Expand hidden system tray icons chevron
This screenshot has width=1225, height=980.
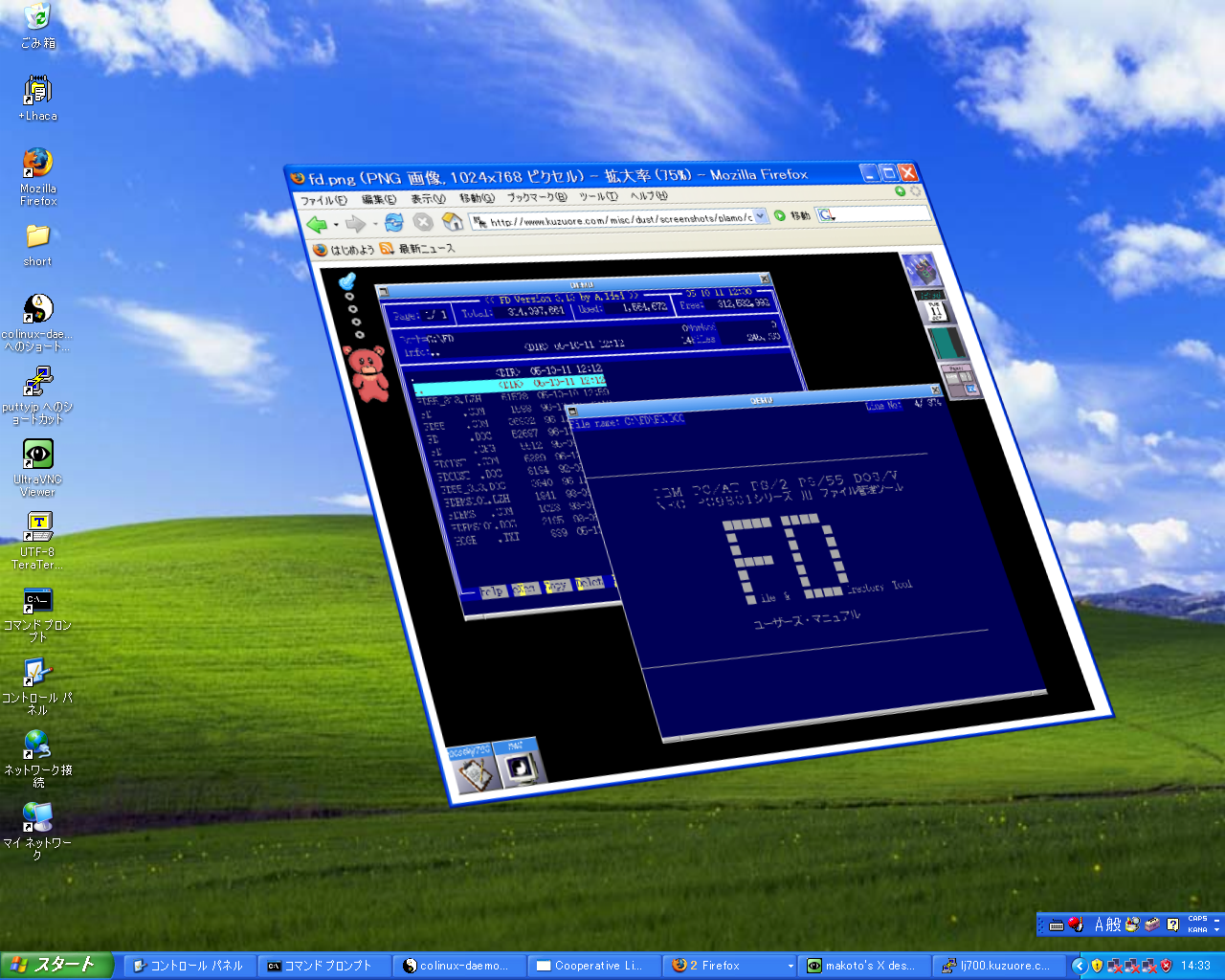click(1080, 967)
